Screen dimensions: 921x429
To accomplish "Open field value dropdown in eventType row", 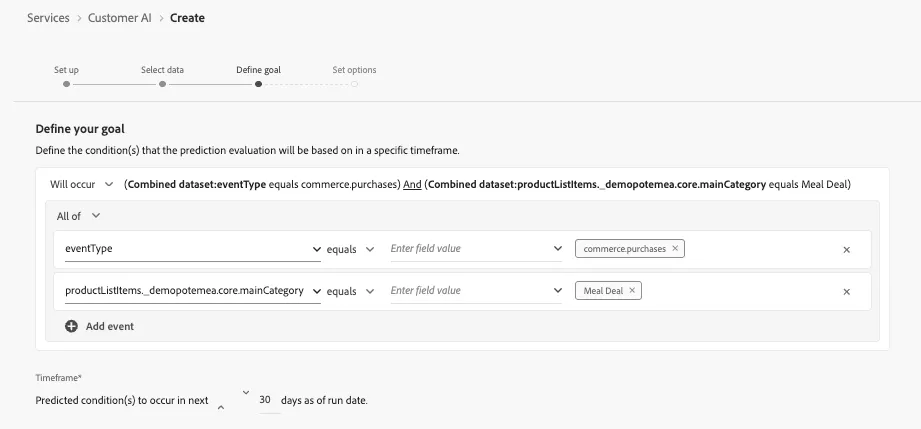I will point(557,249).
